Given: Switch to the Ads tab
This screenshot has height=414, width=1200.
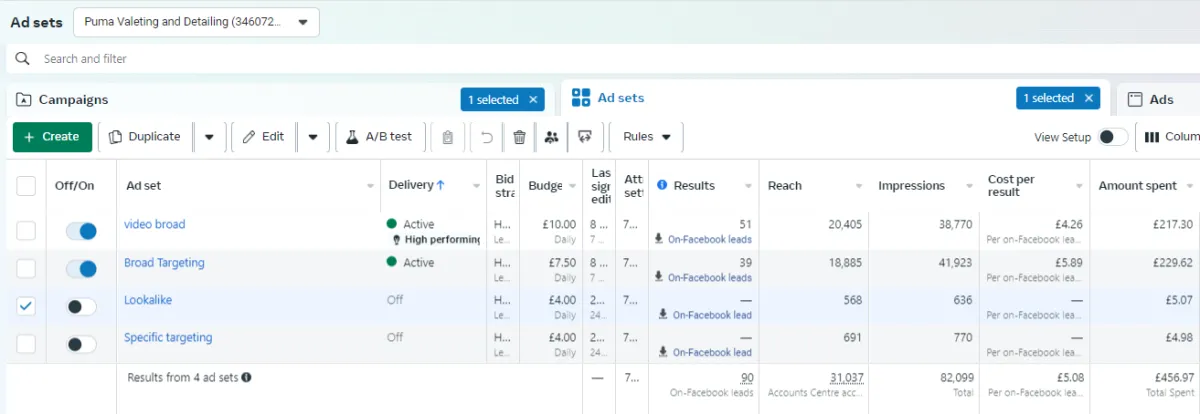Looking at the screenshot, I should pyautogui.click(x=1160, y=99).
